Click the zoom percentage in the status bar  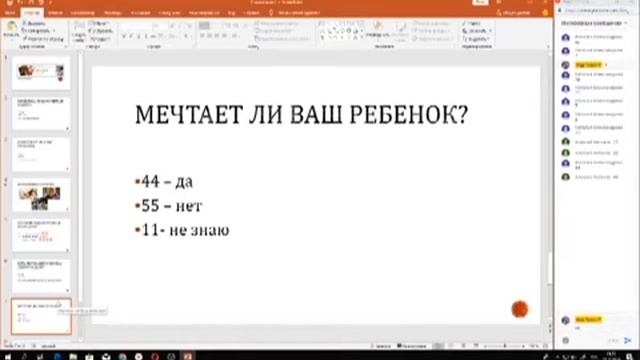pyautogui.click(x=533, y=346)
